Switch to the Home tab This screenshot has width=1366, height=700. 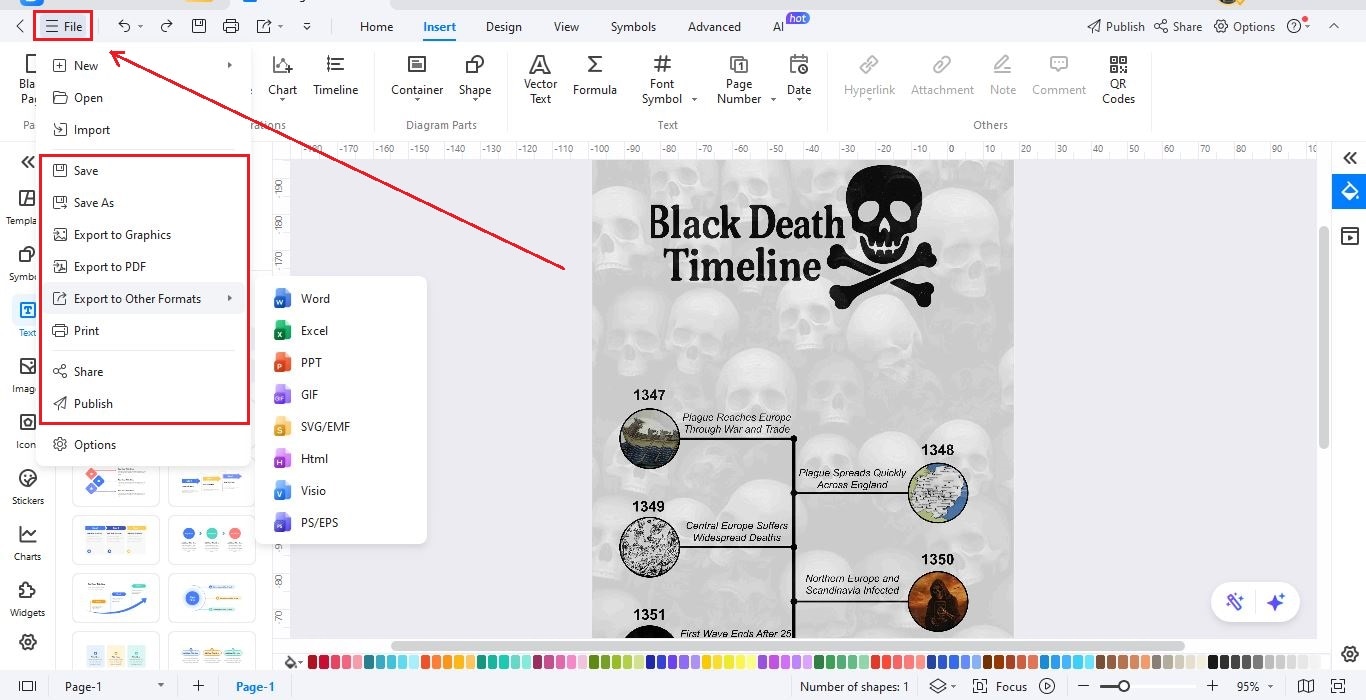[x=376, y=27]
